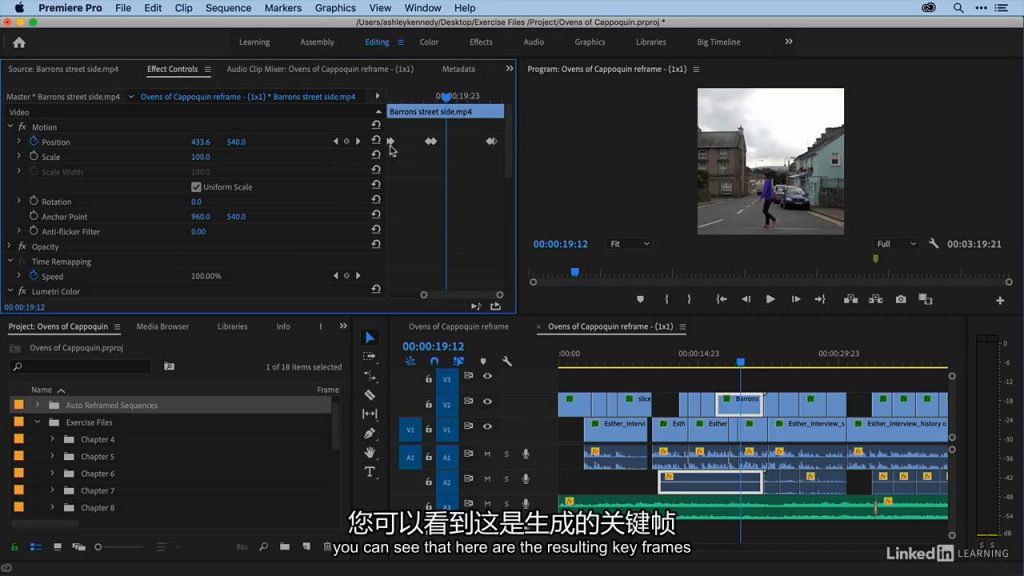Toggle Position animation stopwatch

(34, 141)
